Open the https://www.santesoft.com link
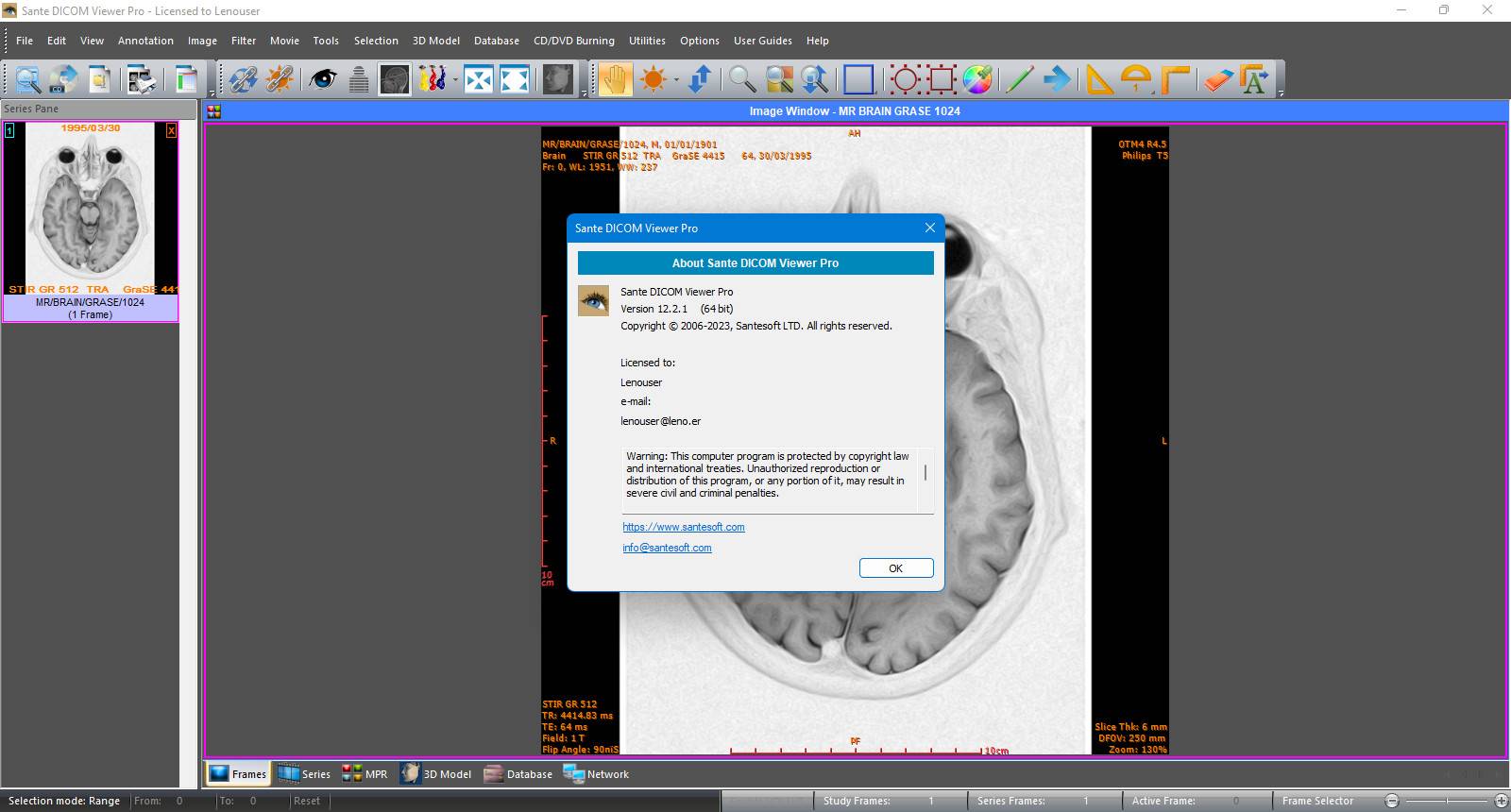Screen dimensions: 1511x812 tap(684, 527)
